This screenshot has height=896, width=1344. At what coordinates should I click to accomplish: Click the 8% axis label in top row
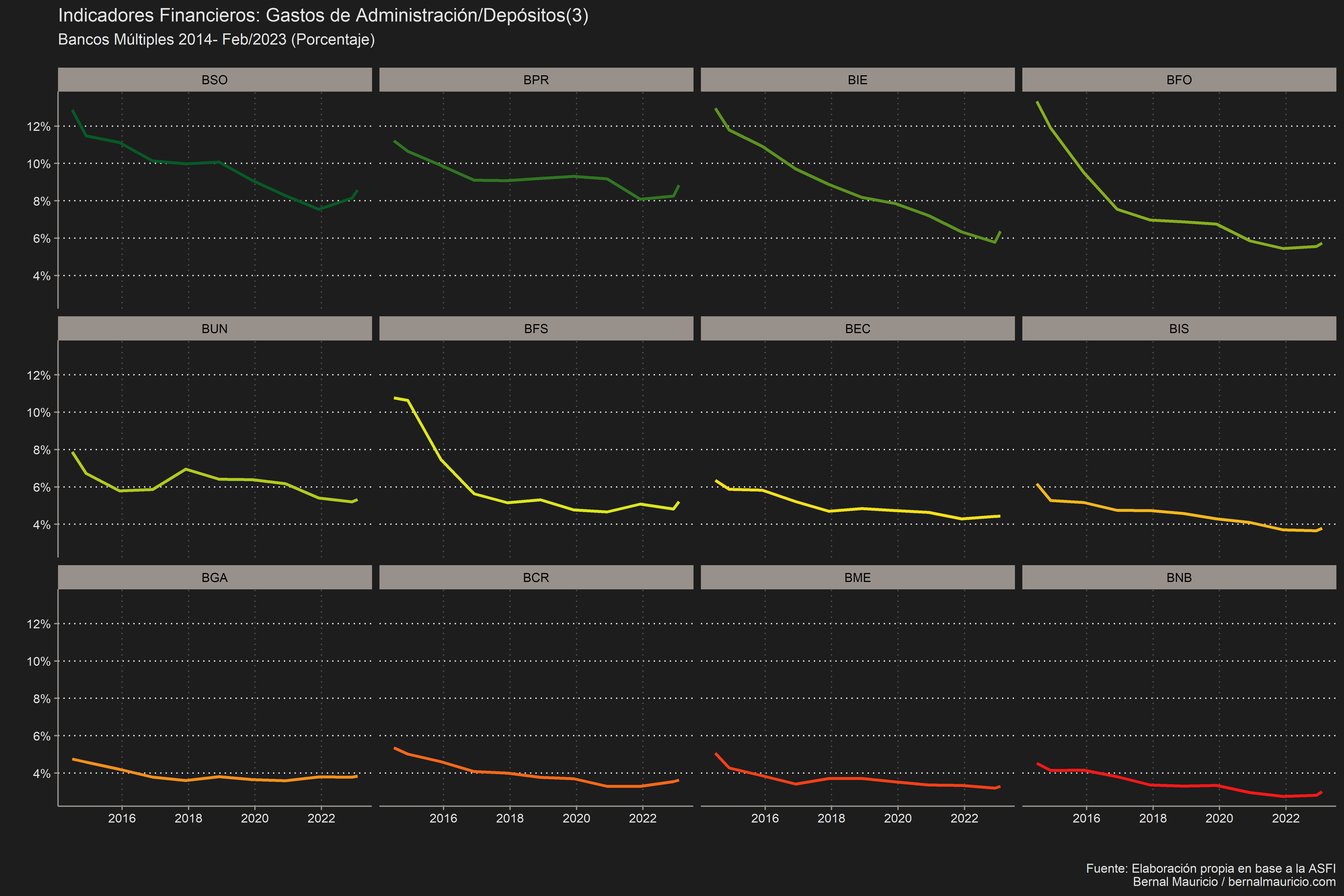[x=42, y=201]
